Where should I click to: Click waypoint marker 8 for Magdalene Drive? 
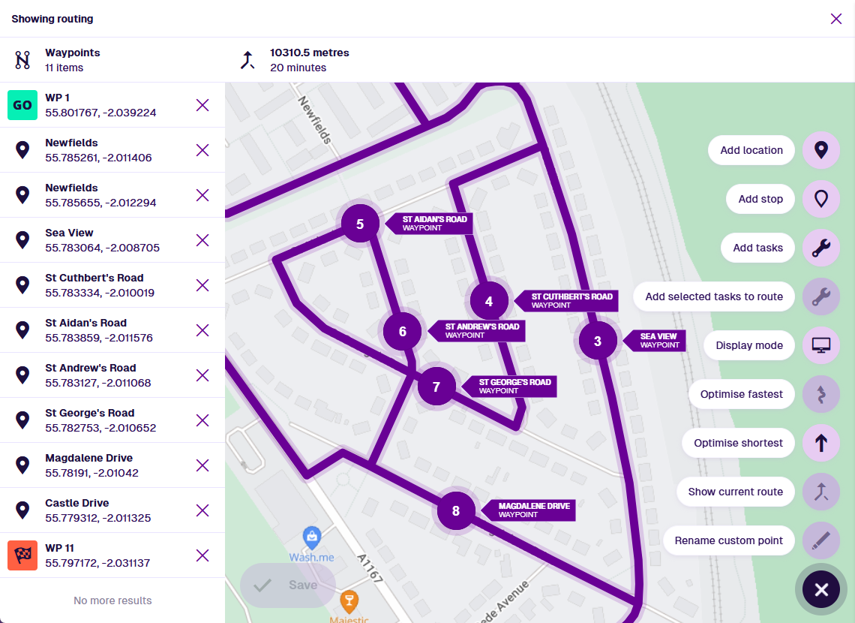click(455, 510)
